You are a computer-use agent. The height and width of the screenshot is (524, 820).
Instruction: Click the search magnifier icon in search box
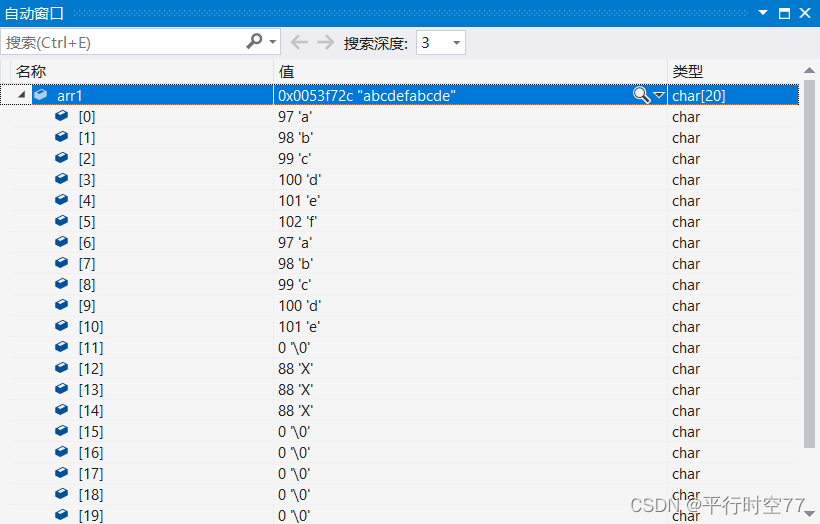click(x=254, y=41)
